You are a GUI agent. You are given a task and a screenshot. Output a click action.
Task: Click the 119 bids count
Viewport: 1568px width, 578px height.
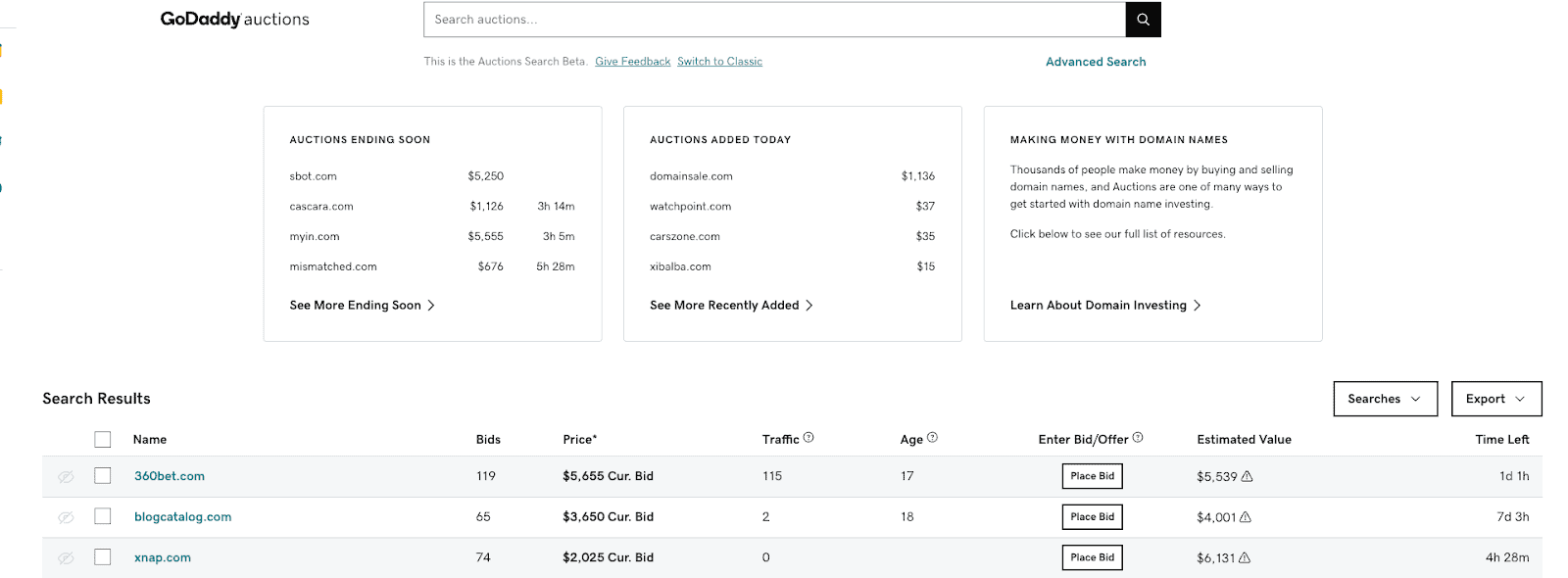pos(486,476)
